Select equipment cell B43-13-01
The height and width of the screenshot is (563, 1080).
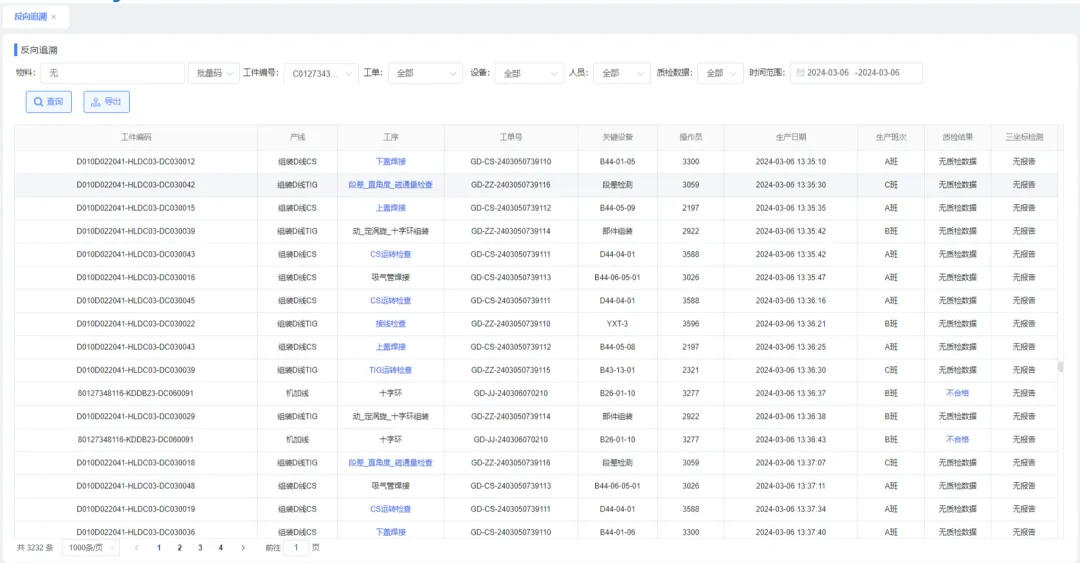tap(617, 370)
